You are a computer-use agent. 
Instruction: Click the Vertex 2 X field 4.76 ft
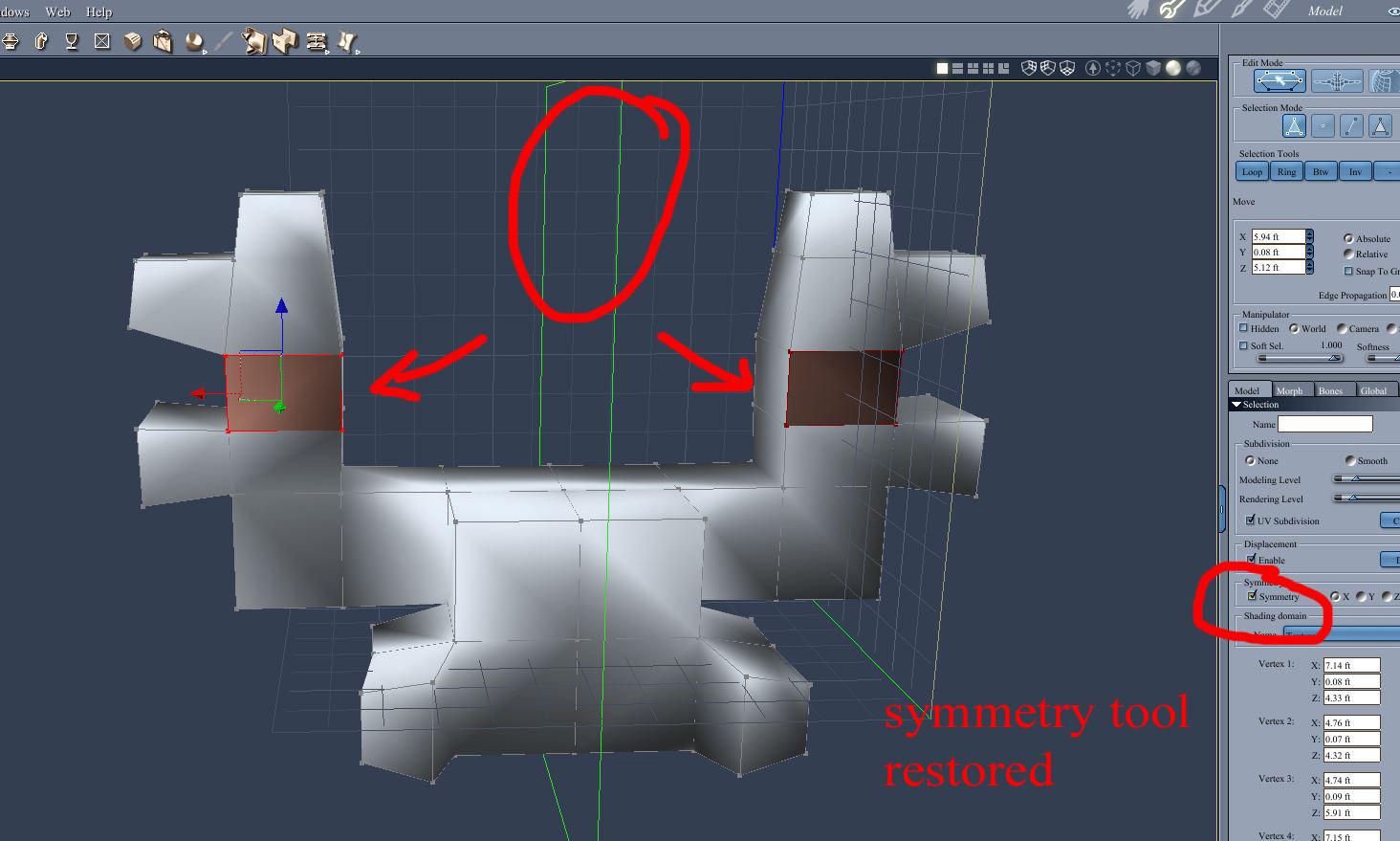pyautogui.click(x=1352, y=722)
